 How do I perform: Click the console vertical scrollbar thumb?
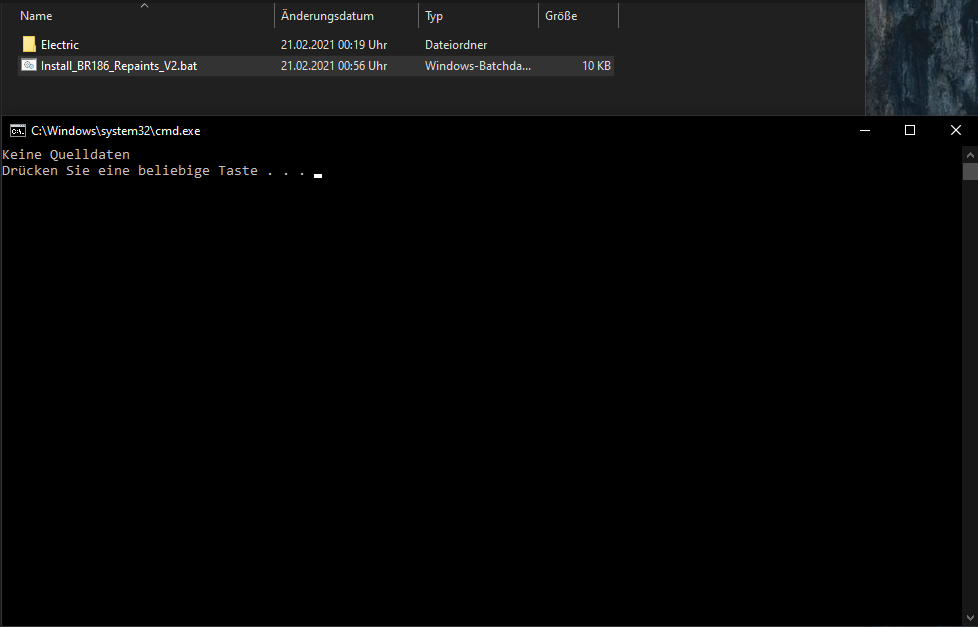click(969, 172)
